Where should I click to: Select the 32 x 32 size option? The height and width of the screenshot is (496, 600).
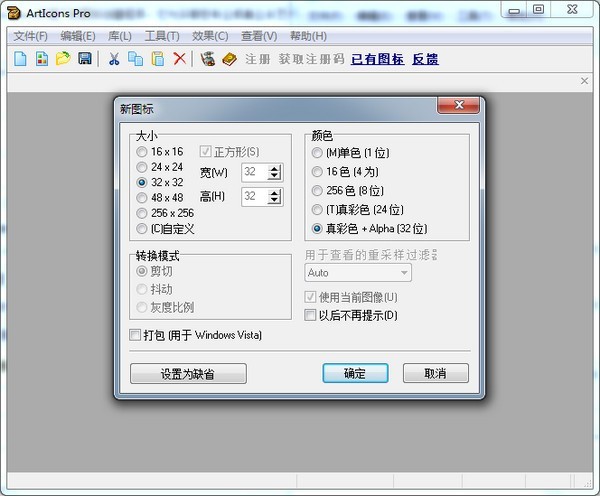click(x=160, y=182)
